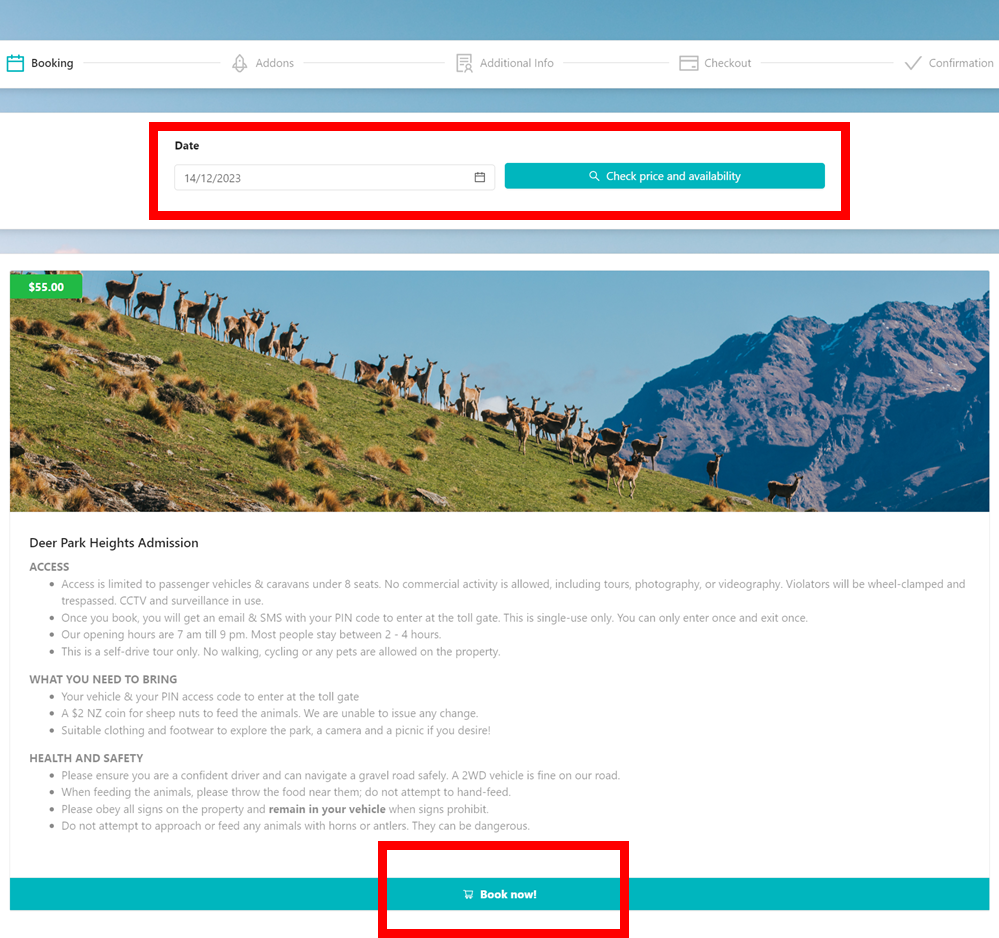Click the 'Do not attempt to approach' line
Viewport: 999px width, 938px height.
coord(296,826)
